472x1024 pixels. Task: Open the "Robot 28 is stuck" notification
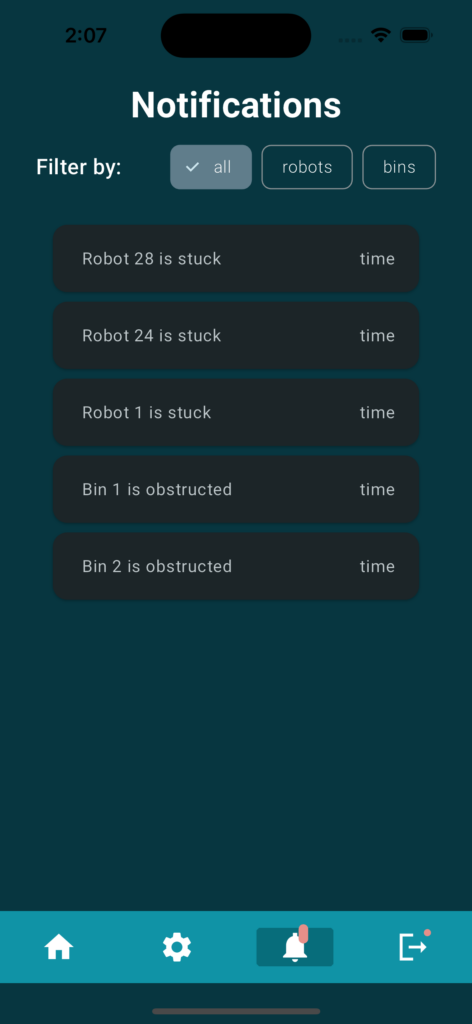coord(236,259)
